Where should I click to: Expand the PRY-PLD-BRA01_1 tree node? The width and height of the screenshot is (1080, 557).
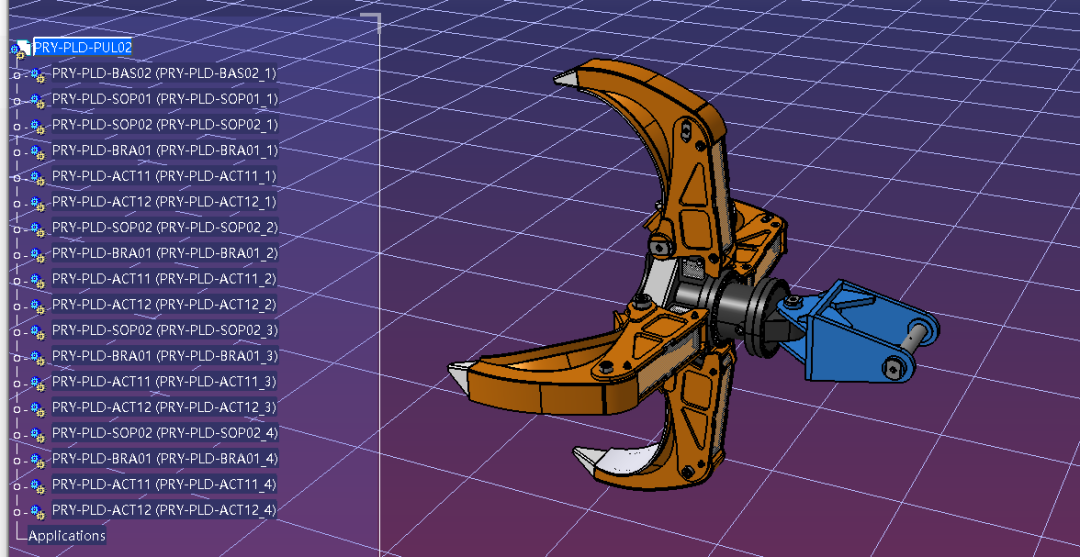(17, 152)
